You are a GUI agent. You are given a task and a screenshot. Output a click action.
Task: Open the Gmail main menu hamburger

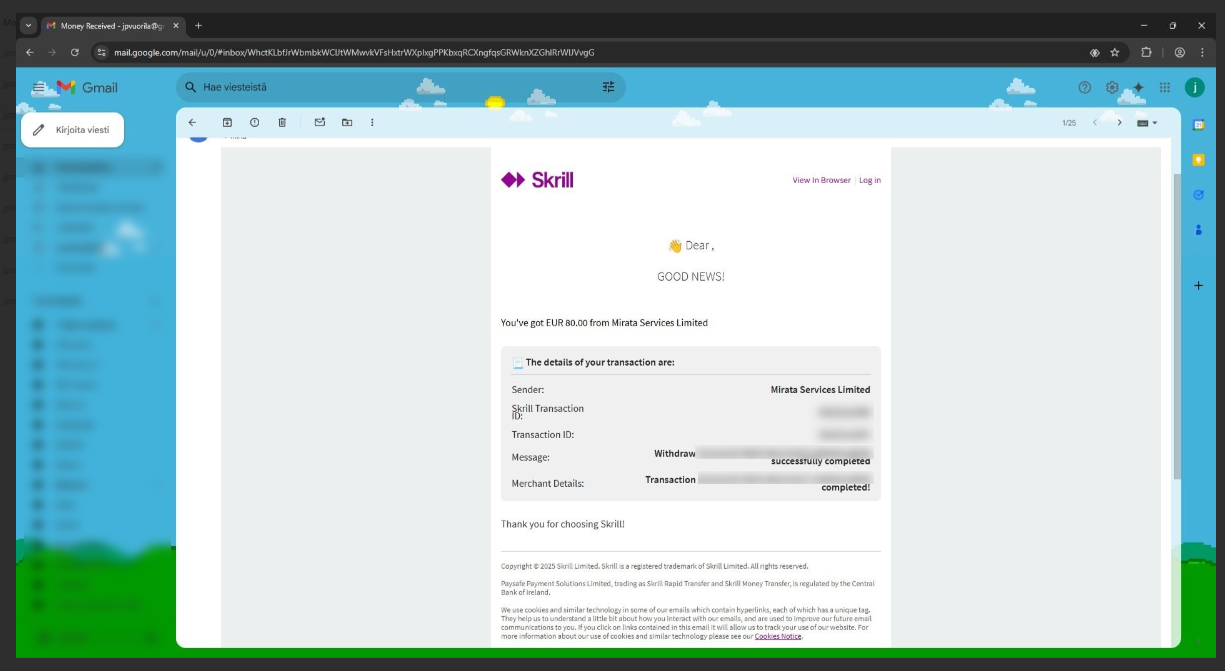pyautogui.click(x=38, y=88)
